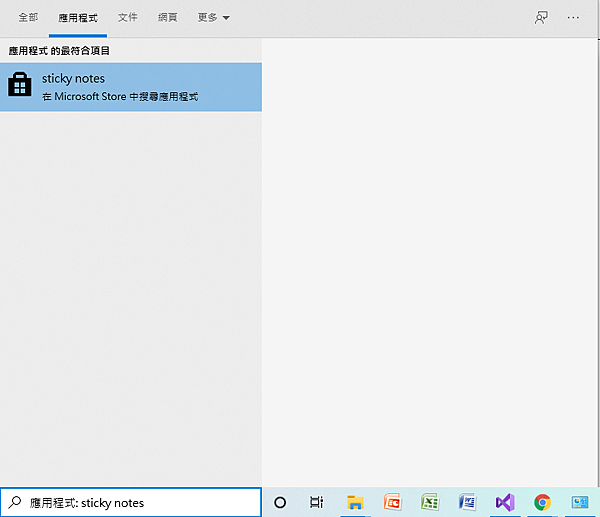This screenshot has height=517, width=600.
Task: Launch the orange EC app on taskbar
Action: [393, 502]
